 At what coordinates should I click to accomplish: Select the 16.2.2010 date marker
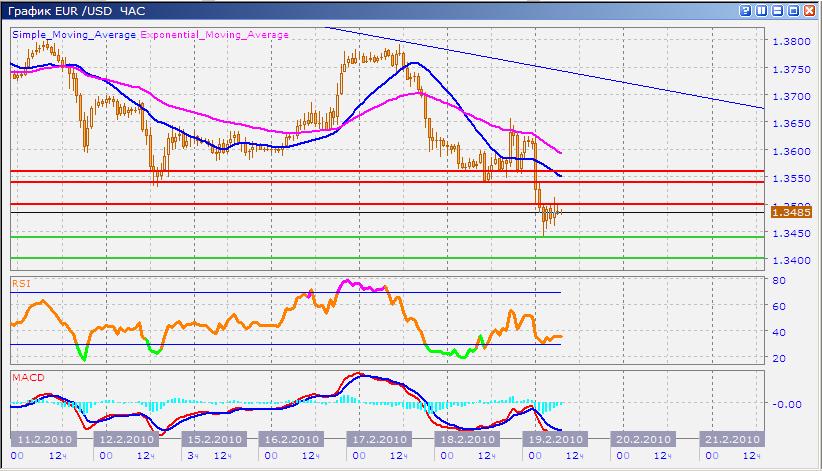pyautogui.click(x=293, y=439)
